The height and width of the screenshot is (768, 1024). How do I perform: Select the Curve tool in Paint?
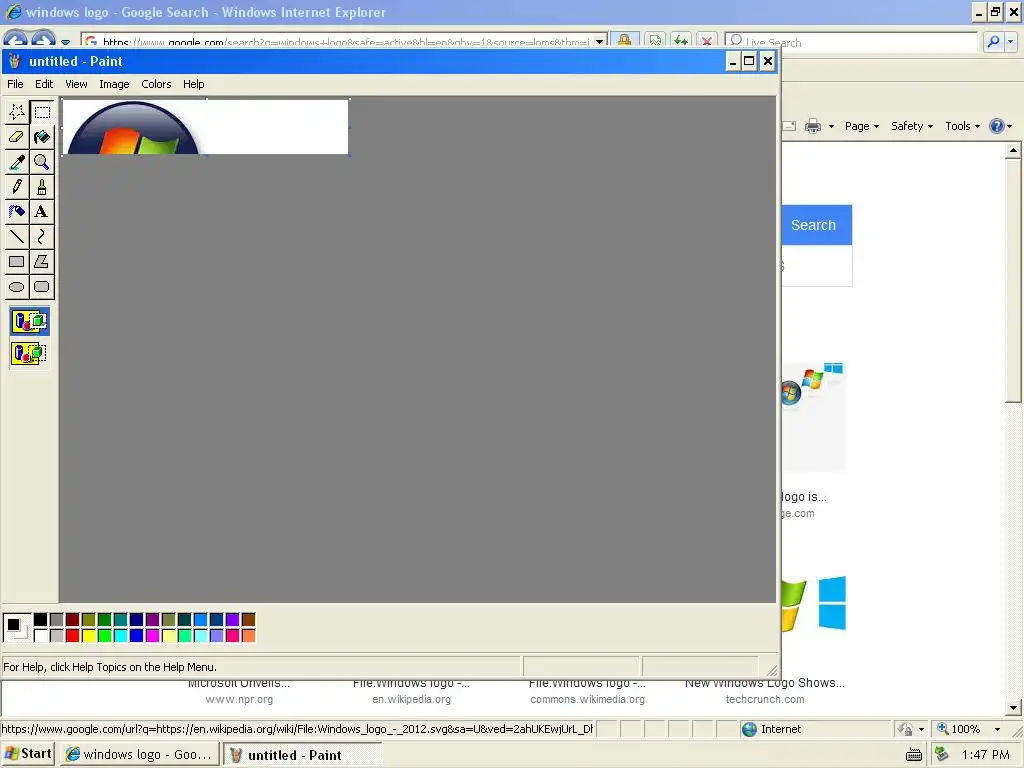pyautogui.click(x=42, y=236)
